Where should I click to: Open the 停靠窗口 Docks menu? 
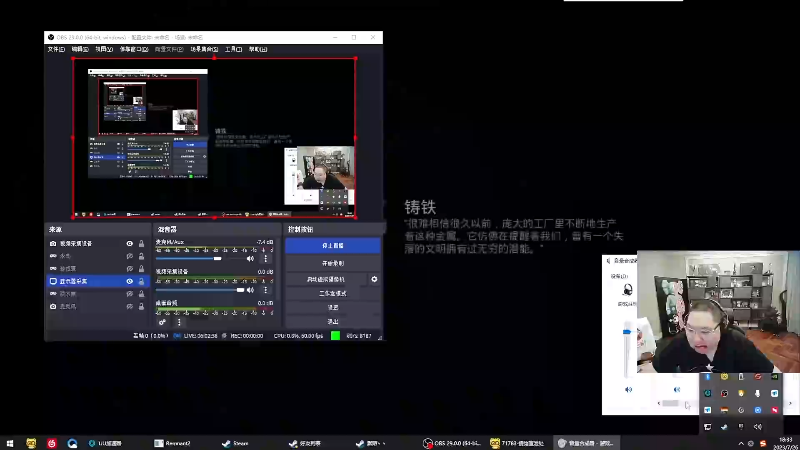tap(134, 49)
